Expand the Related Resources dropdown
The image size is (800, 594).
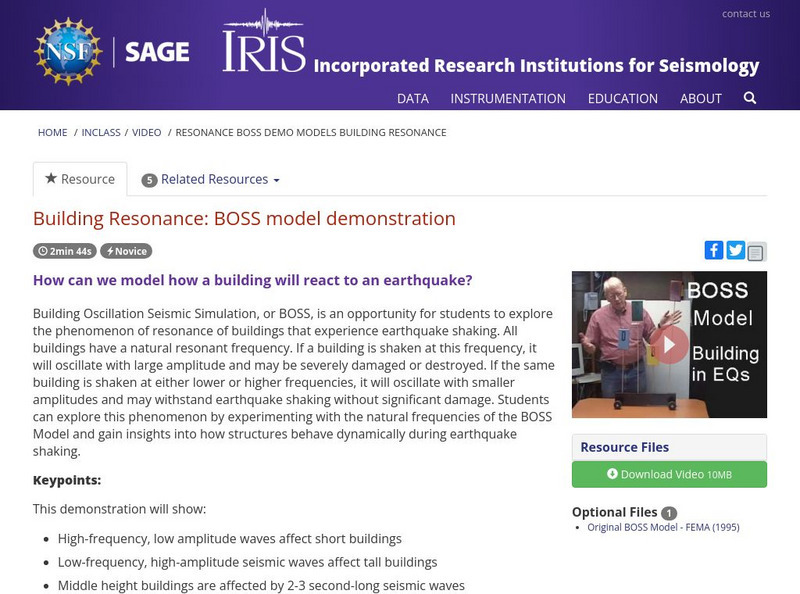pos(210,178)
